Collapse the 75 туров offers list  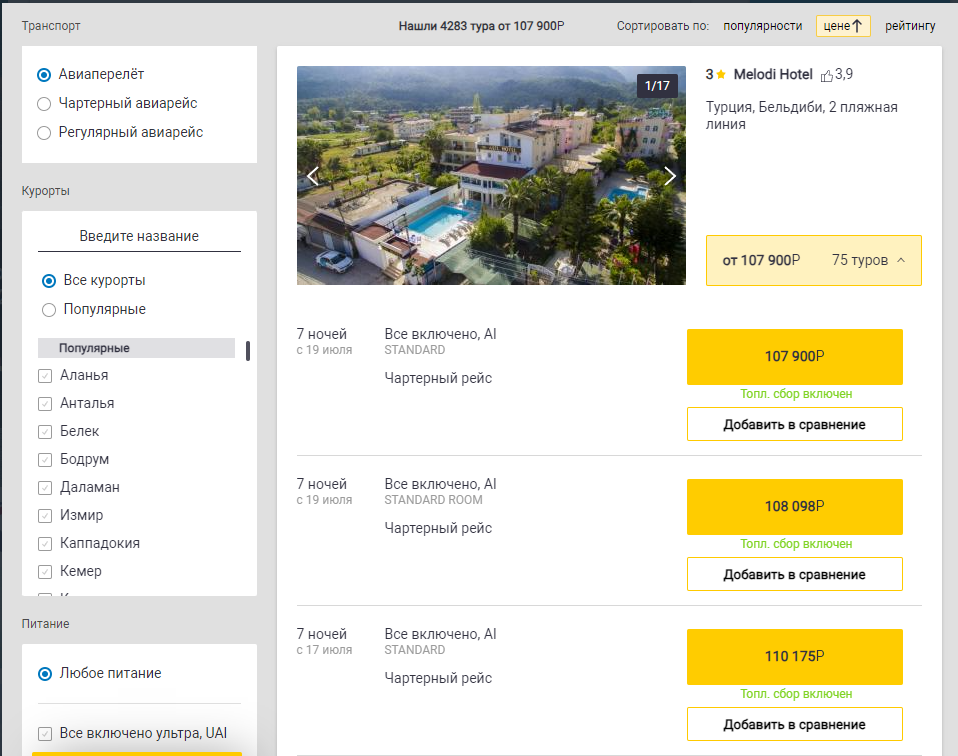901,260
